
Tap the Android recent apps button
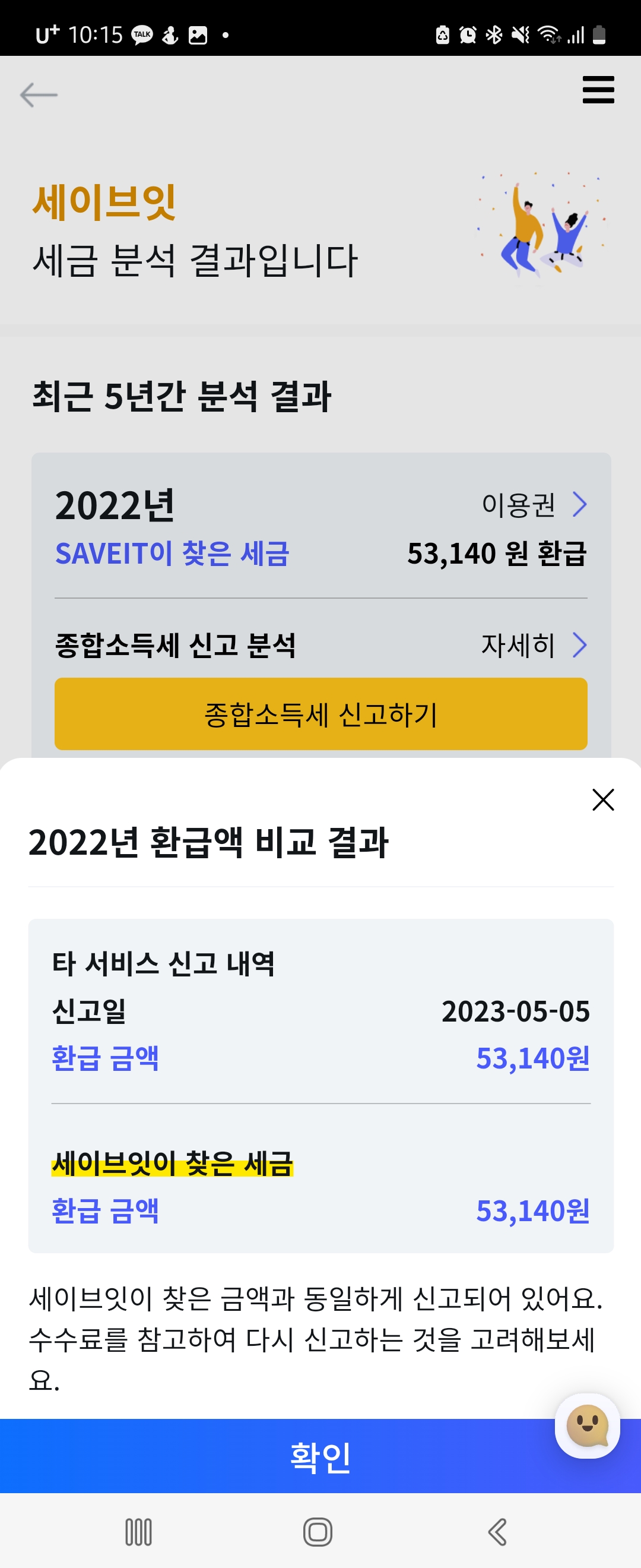(139, 1532)
